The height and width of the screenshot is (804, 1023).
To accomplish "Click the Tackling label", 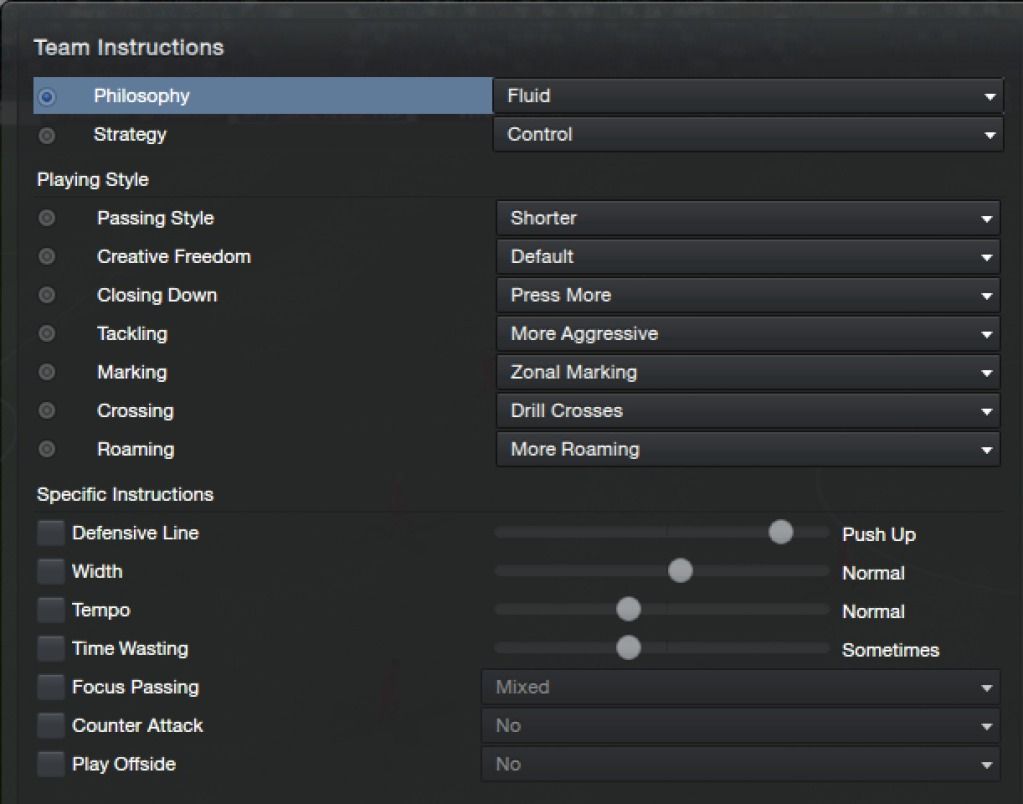I will coord(132,333).
